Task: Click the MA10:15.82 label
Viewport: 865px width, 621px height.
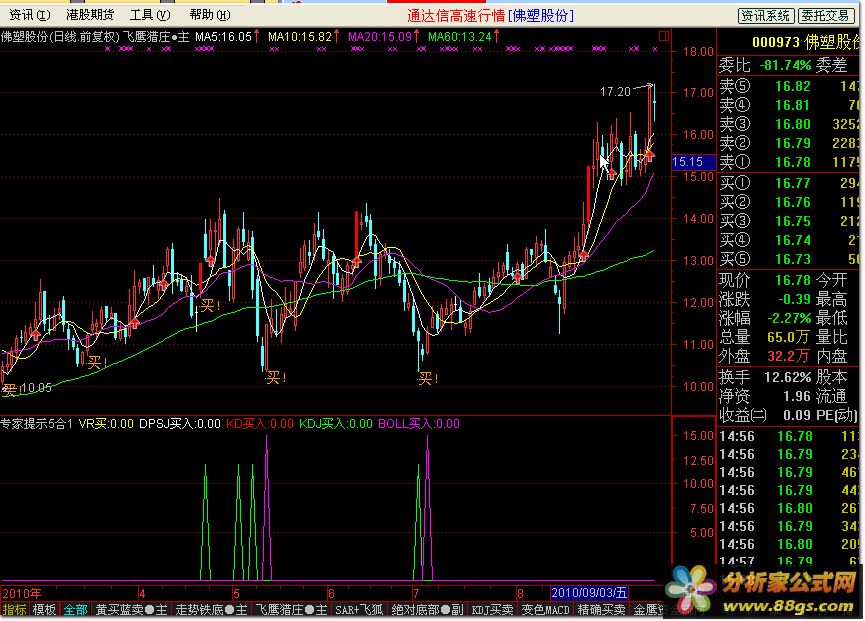Action: coord(300,37)
